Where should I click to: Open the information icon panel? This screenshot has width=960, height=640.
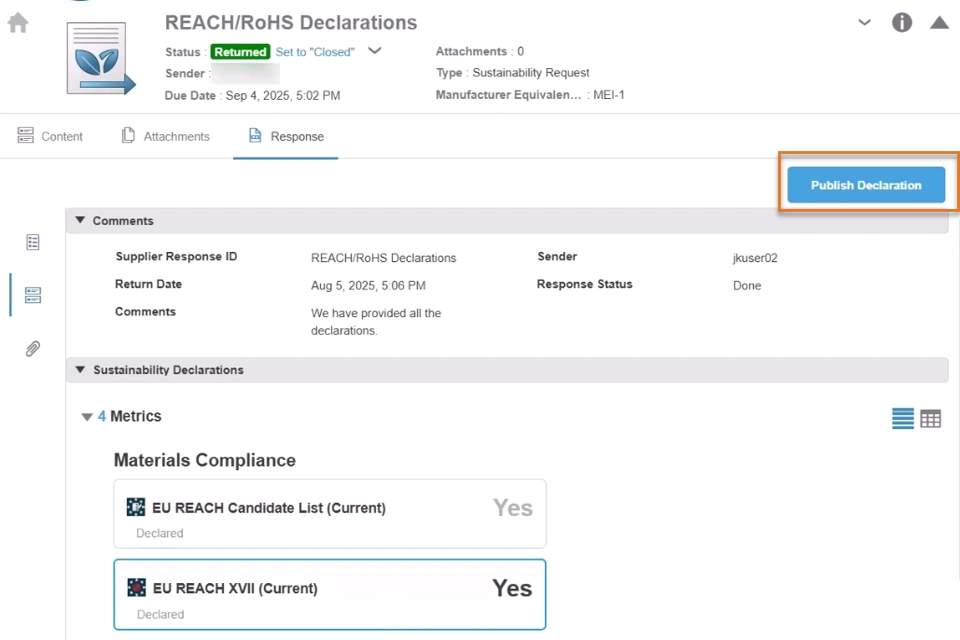(902, 23)
